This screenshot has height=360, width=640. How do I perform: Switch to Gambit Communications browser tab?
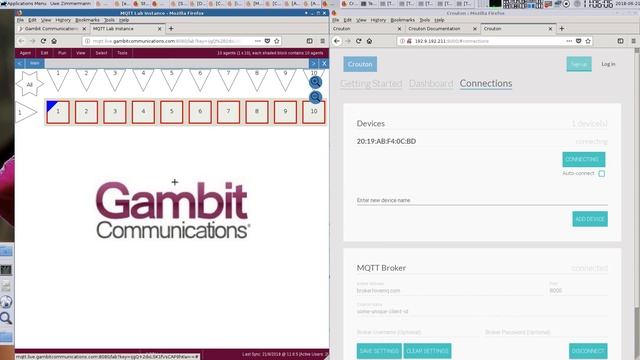point(52,29)
